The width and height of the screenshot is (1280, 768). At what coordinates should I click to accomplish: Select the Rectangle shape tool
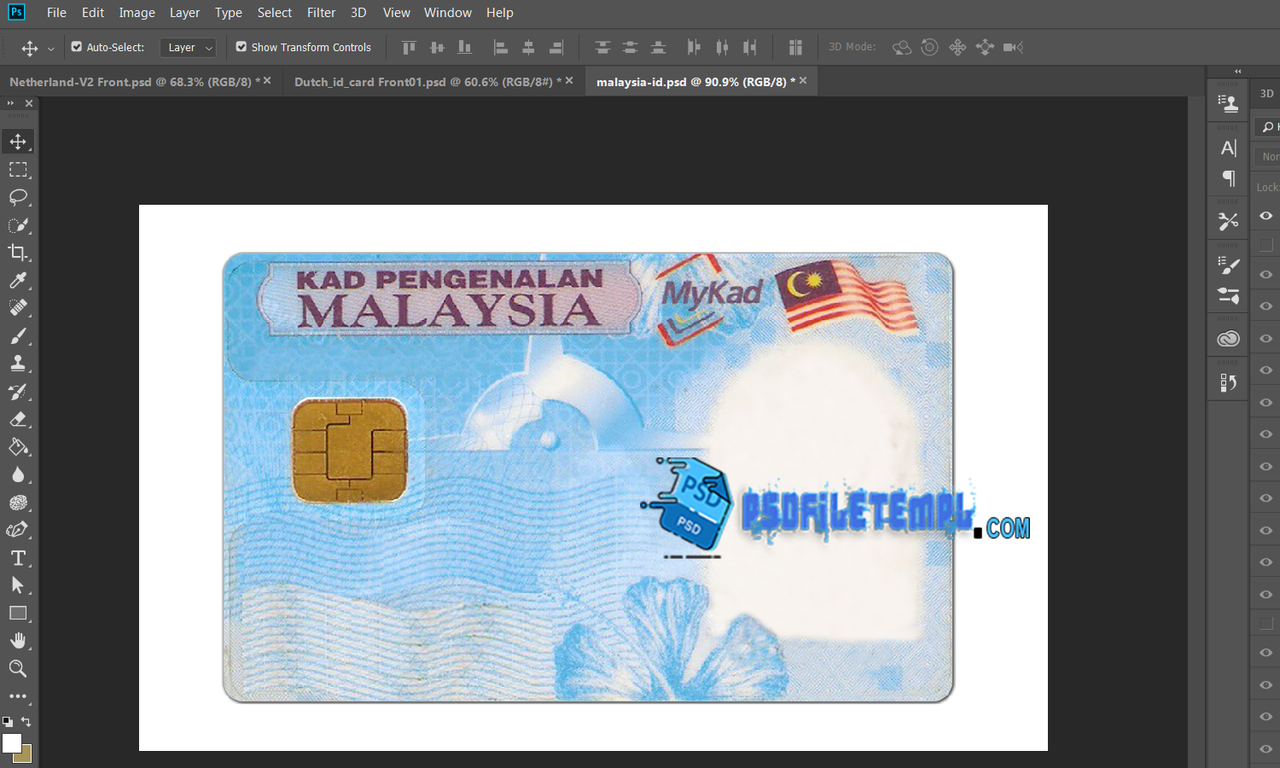point(18,613)
